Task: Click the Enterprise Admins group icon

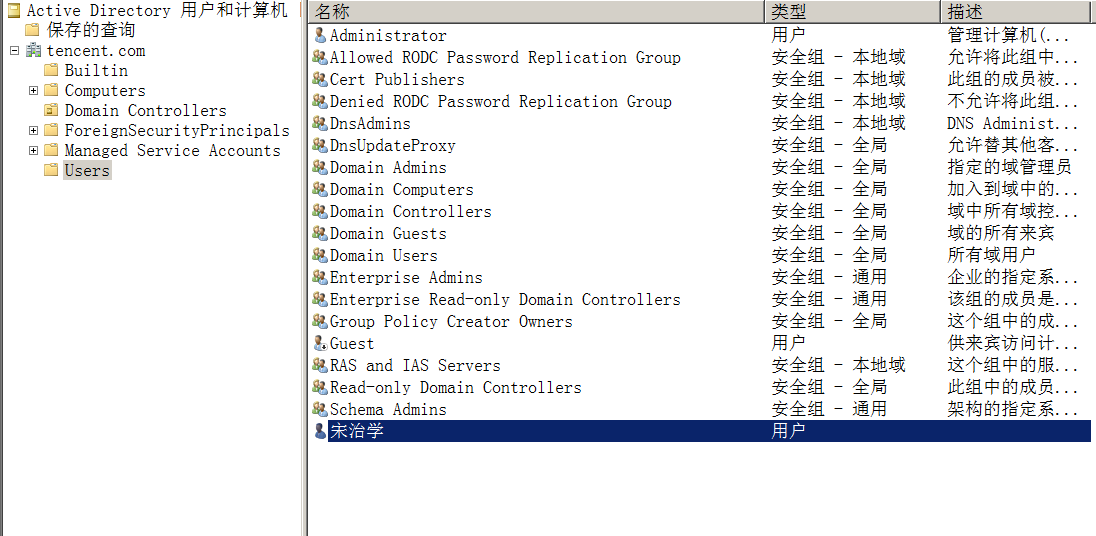Action: (x=320, y=277)
